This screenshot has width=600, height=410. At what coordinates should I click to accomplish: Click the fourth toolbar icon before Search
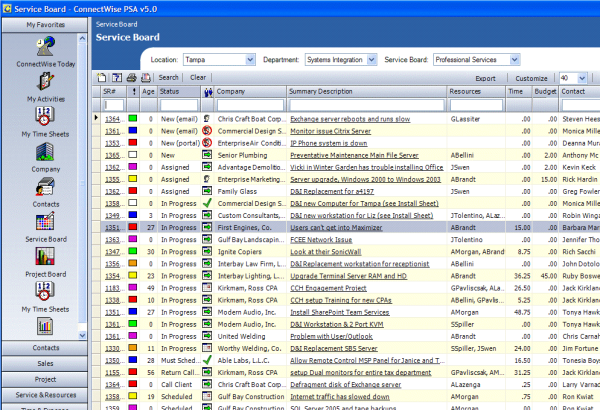pyautogui.click(x=146, y=78)
